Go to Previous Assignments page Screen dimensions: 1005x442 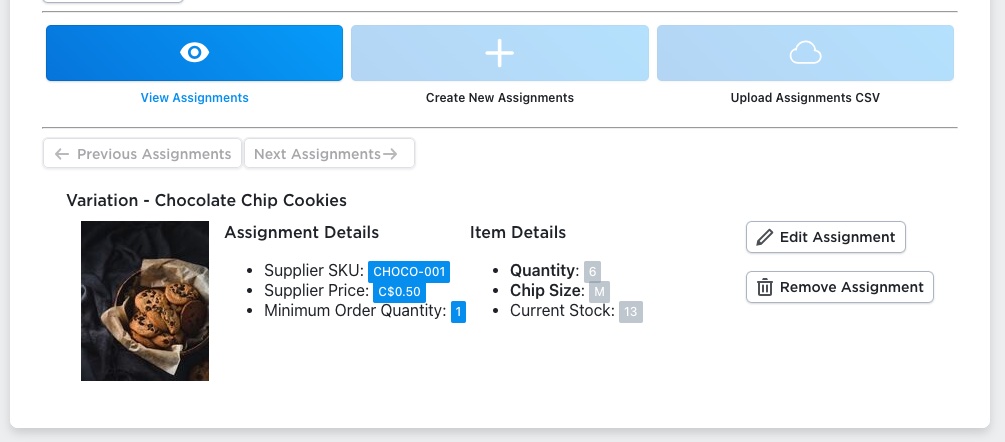pos(142,154)
